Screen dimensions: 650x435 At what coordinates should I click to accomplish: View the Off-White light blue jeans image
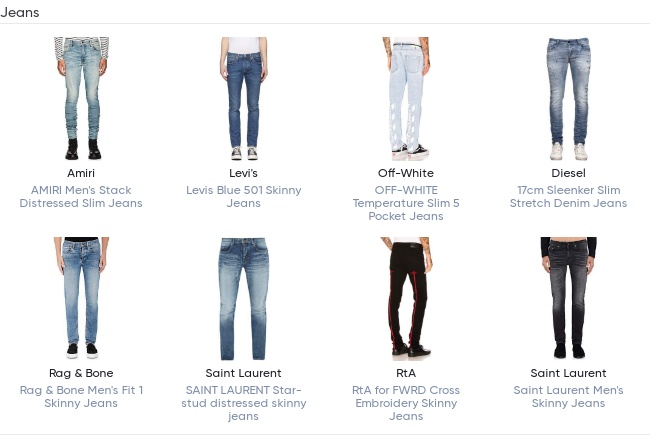[x=406, y=99]
